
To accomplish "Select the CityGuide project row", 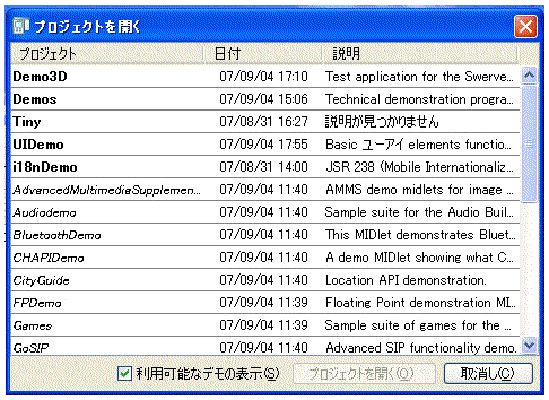I will pos(265,280).
